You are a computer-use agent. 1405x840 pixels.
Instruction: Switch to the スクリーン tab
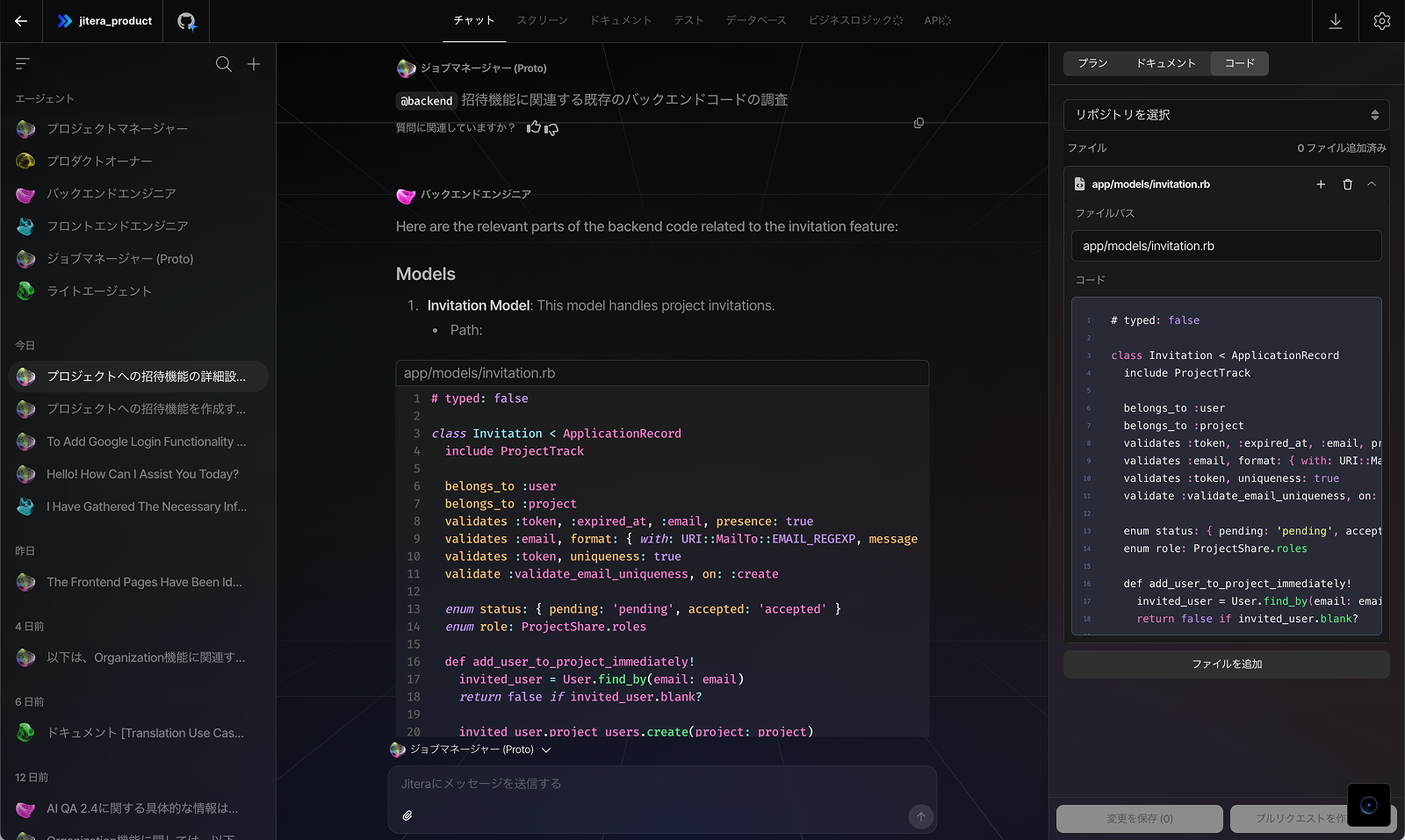point(542,20)
